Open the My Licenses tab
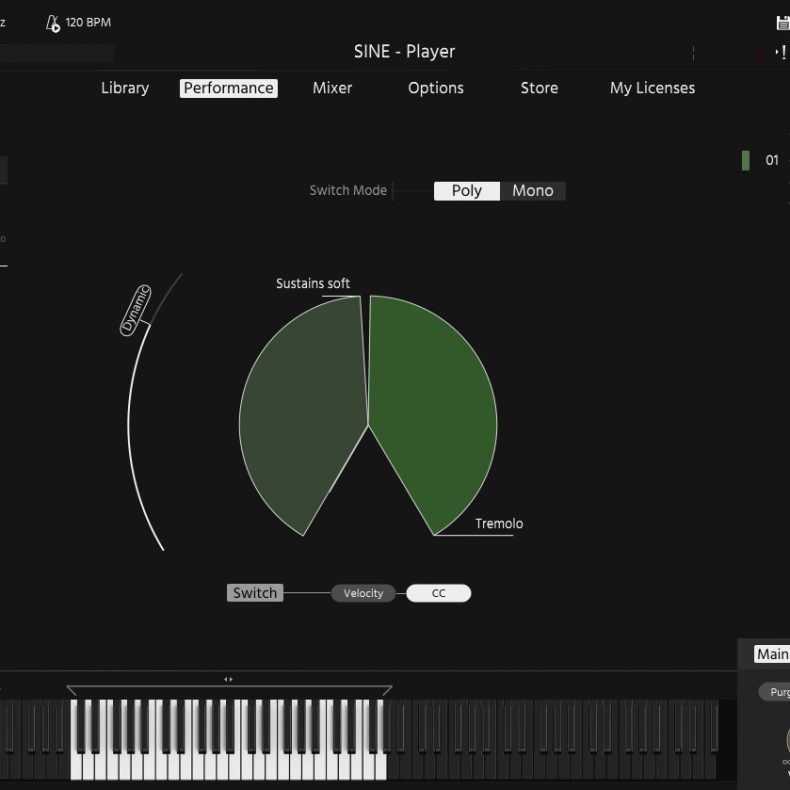The width and height of the screenshot is (790, 790). tap(652, 88)
